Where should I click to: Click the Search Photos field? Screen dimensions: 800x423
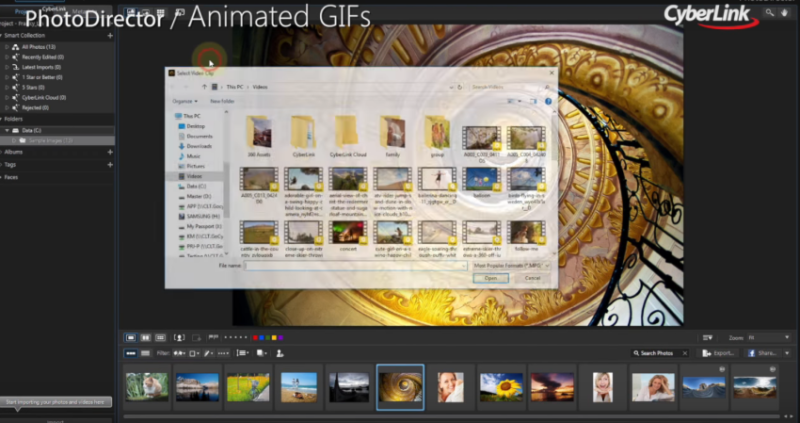point(660,353)
